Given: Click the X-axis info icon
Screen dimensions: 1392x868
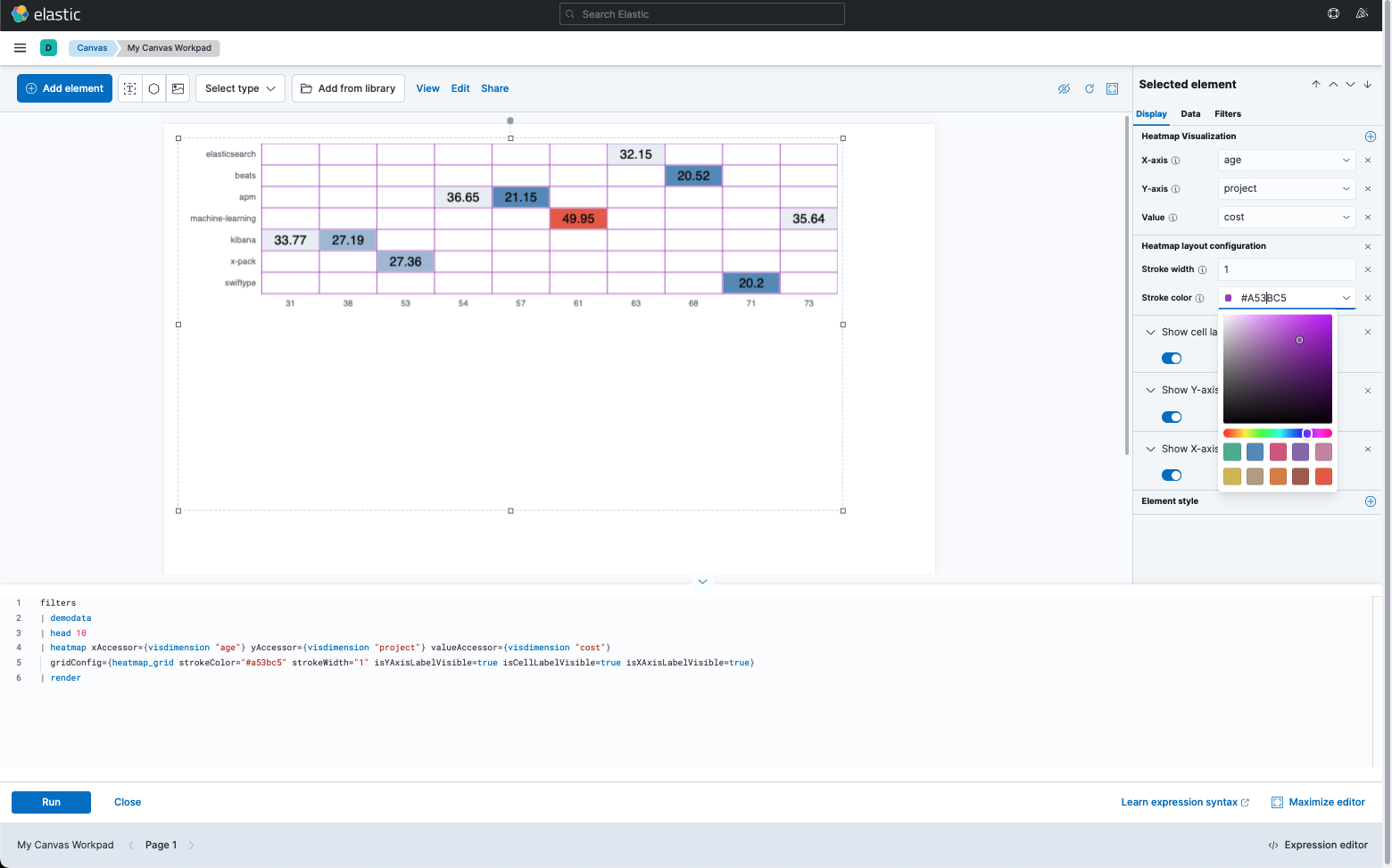Looking at the screenshot, I should [1175, 161].
